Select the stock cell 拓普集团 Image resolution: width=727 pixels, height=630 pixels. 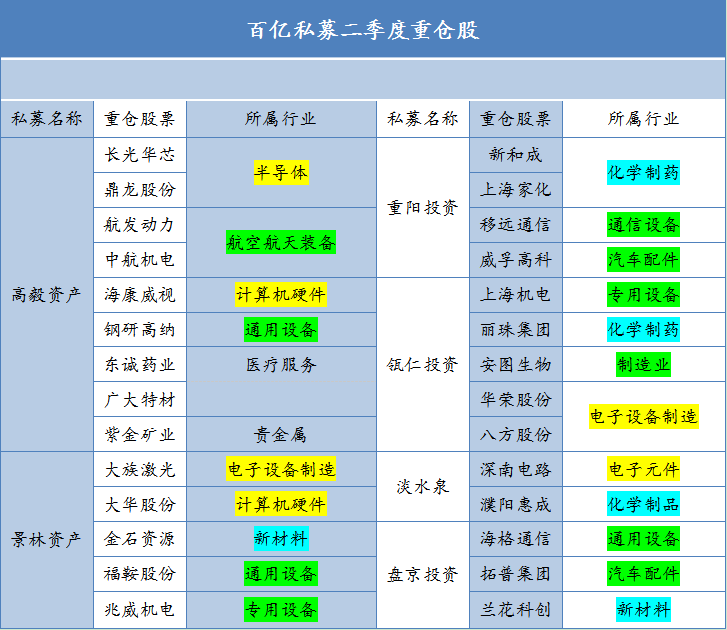pyautogui.click(x=516, y=574)
